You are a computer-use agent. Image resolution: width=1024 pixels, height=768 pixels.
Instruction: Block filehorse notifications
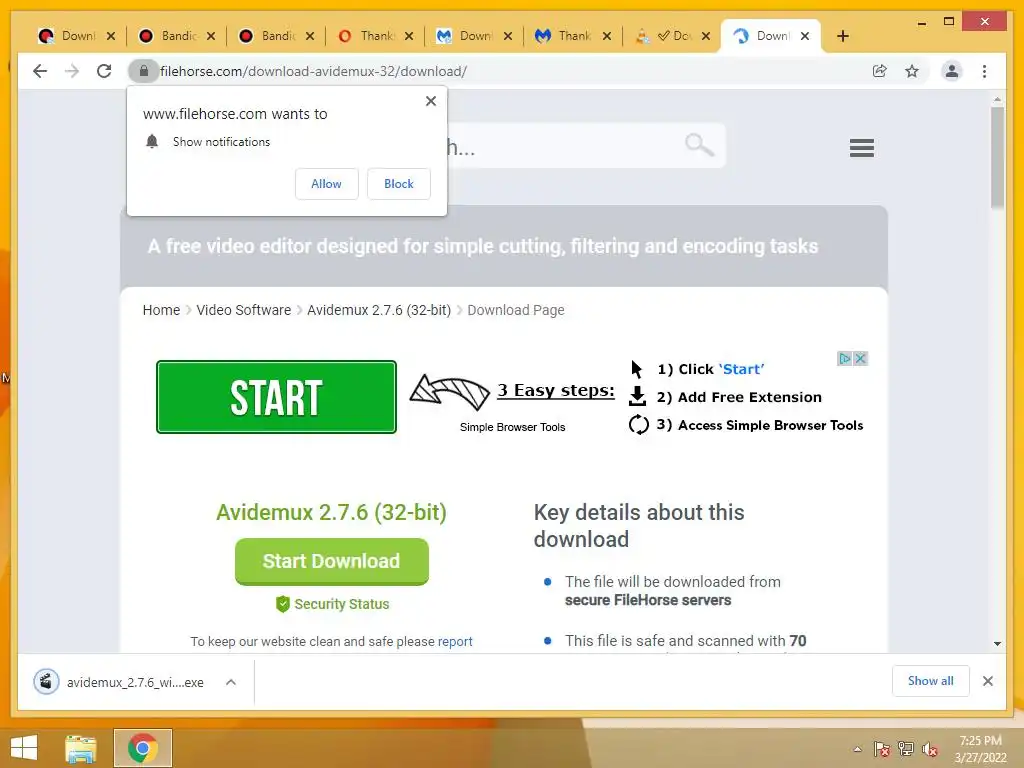[398, 184]
